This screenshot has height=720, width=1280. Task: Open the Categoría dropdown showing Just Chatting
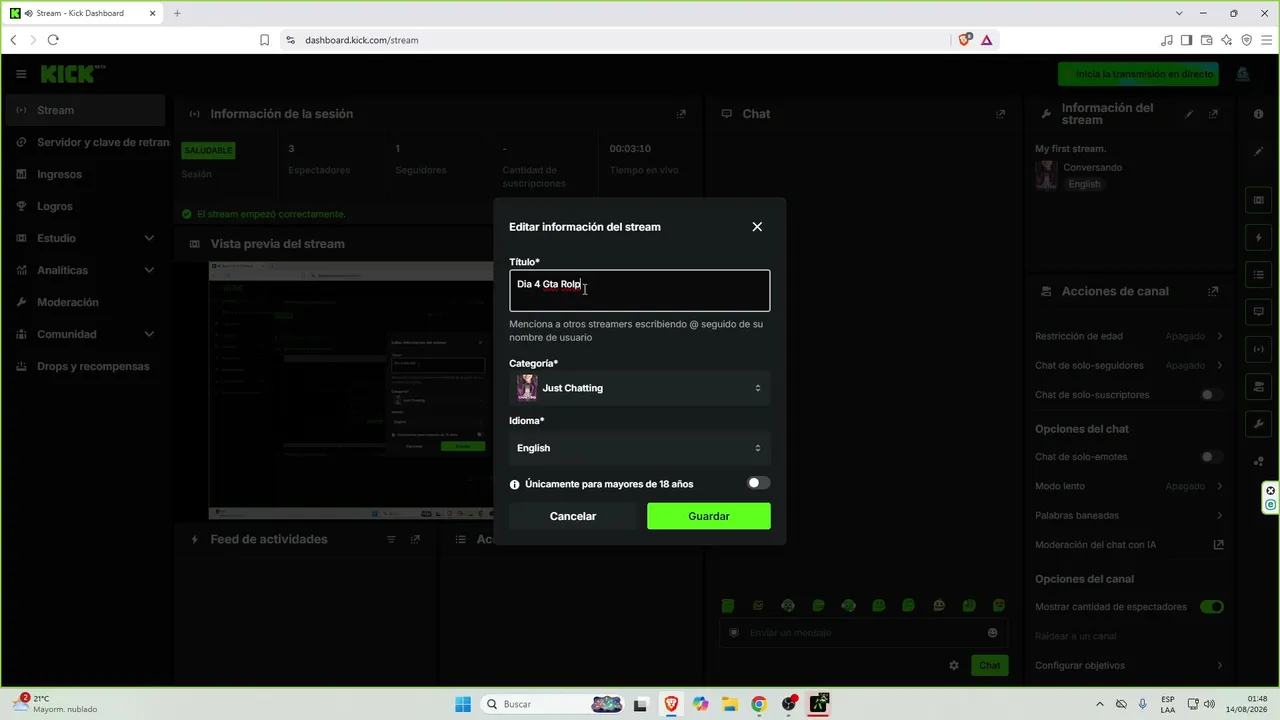point(639,388)
